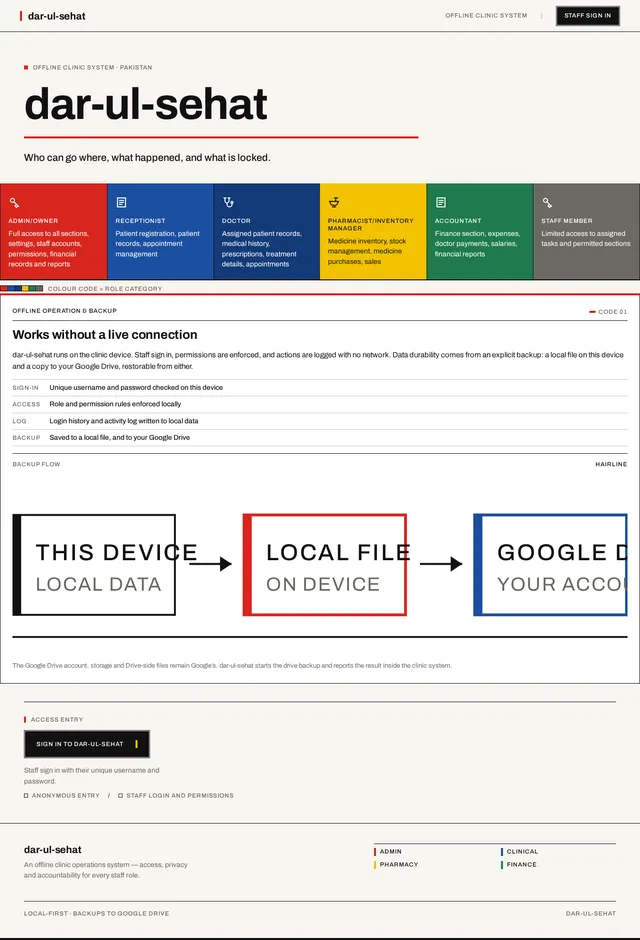Select the SIGN-IN row label

click(25, 388)
